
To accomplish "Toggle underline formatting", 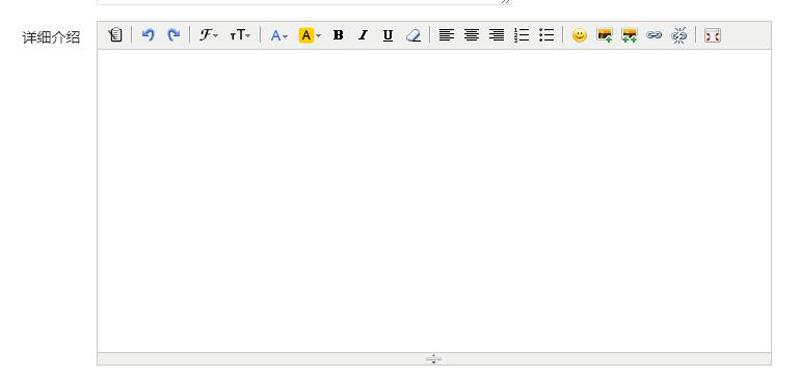I will (x=388, y=35).
